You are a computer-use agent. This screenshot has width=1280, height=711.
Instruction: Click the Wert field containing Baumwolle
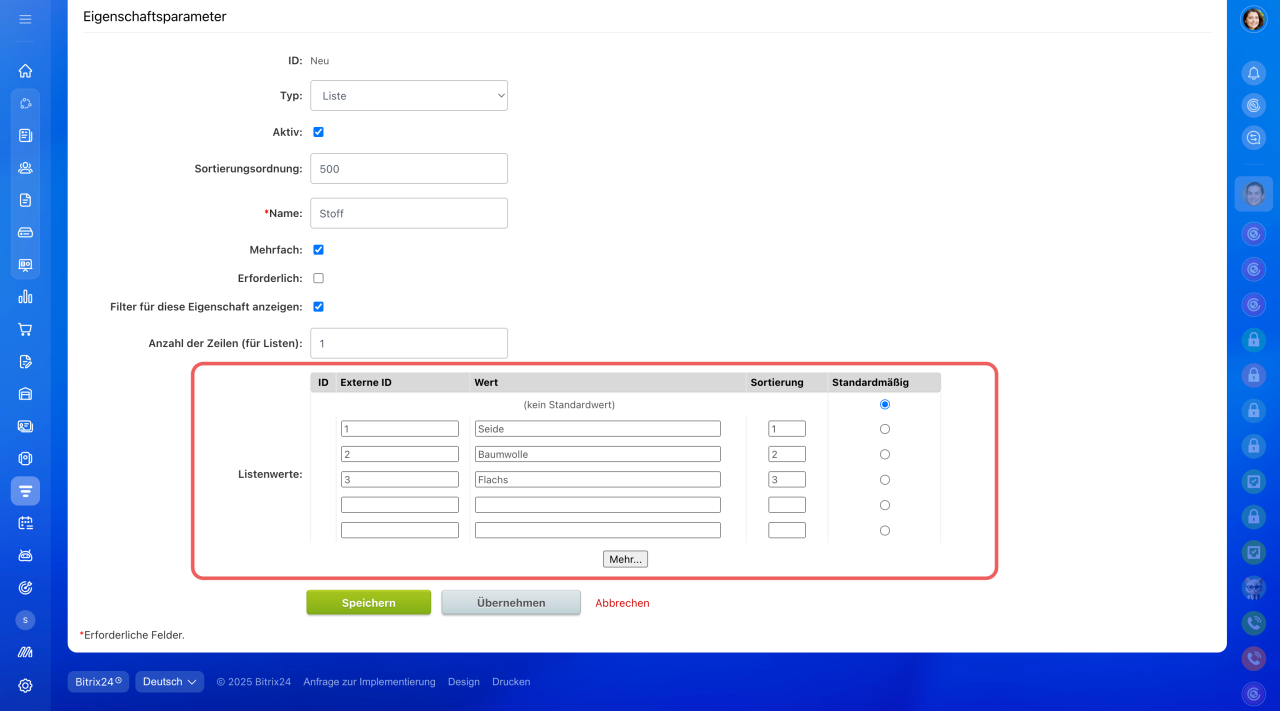598,454
